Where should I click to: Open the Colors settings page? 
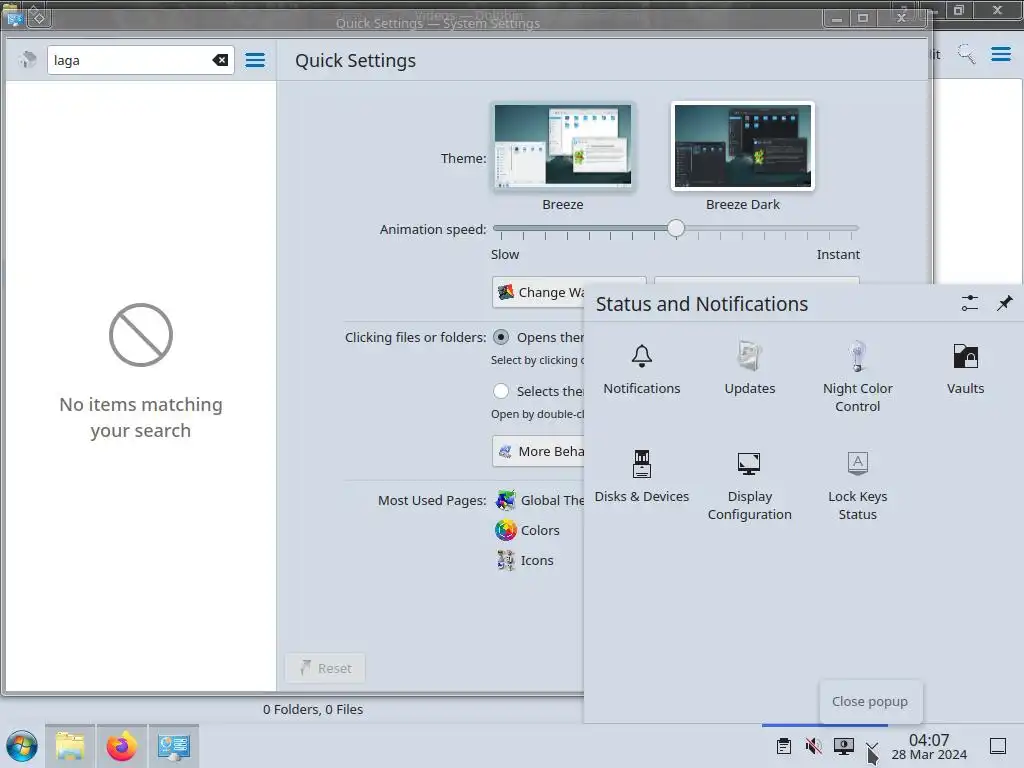[x=528, y=530]
